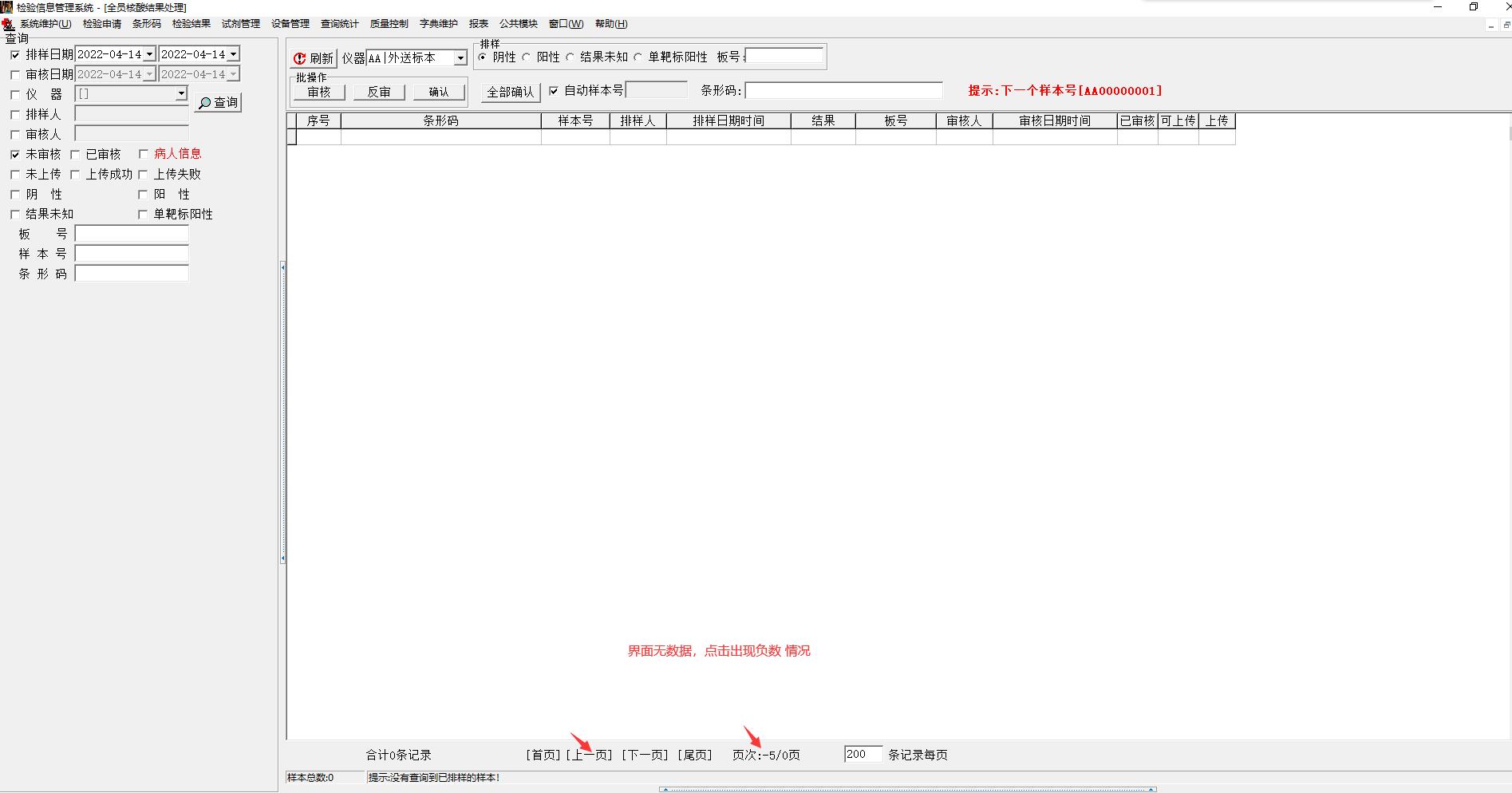The width and height of the screenshot is (1512, 793).
Task: Click the 全部确认 button
Action: point(511,93)
